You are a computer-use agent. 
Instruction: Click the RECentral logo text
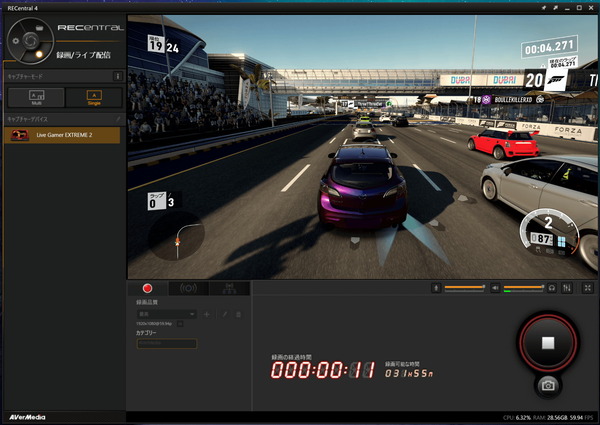tap(91, 28)
